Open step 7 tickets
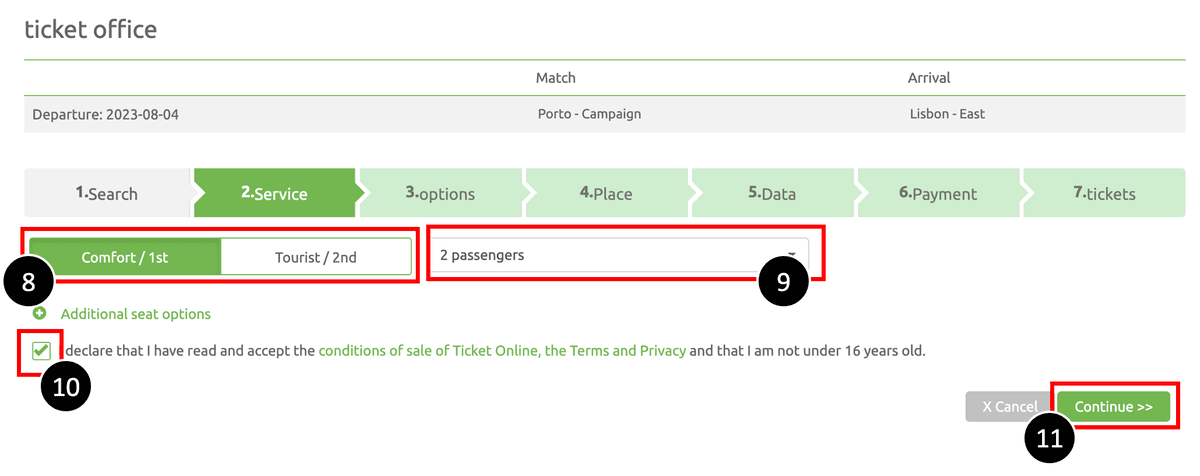This screenshot has width=1200, height=476. pos(1104,193)
